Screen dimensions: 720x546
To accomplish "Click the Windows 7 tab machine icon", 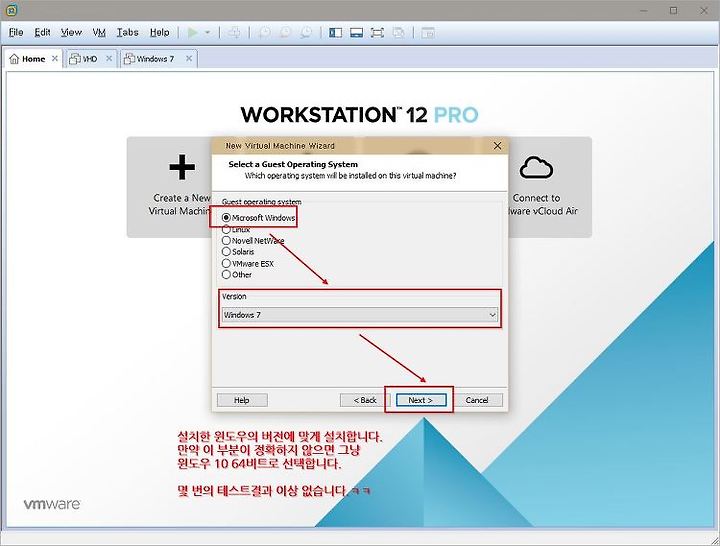I will pos(129,59).
